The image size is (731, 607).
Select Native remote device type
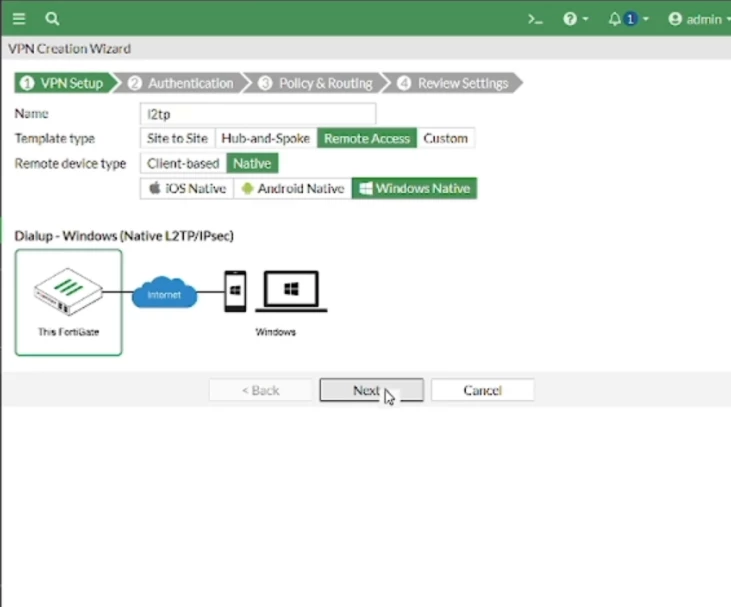252,164
